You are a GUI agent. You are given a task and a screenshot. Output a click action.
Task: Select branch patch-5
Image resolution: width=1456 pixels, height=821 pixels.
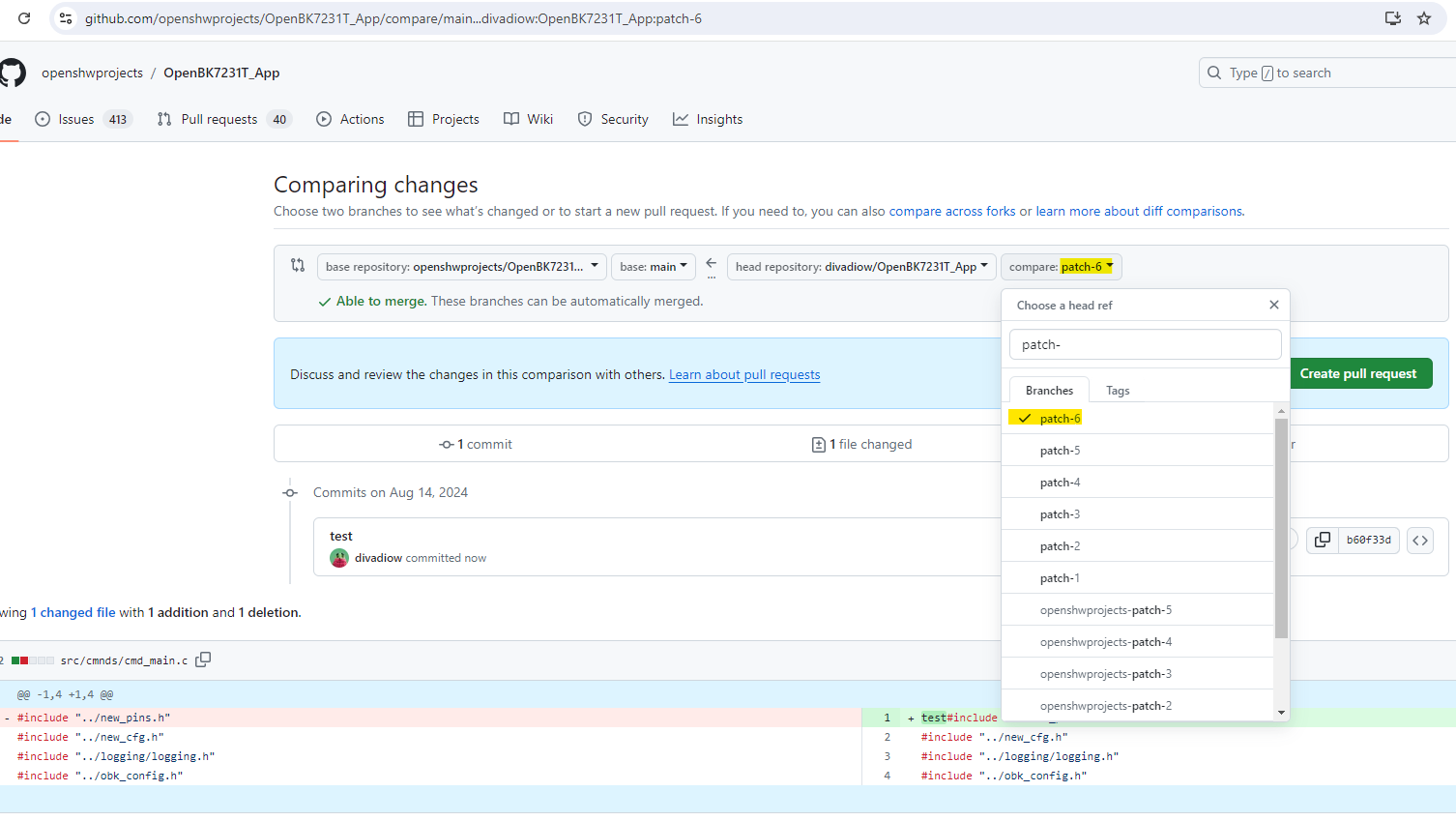[x=1138, y=451]
